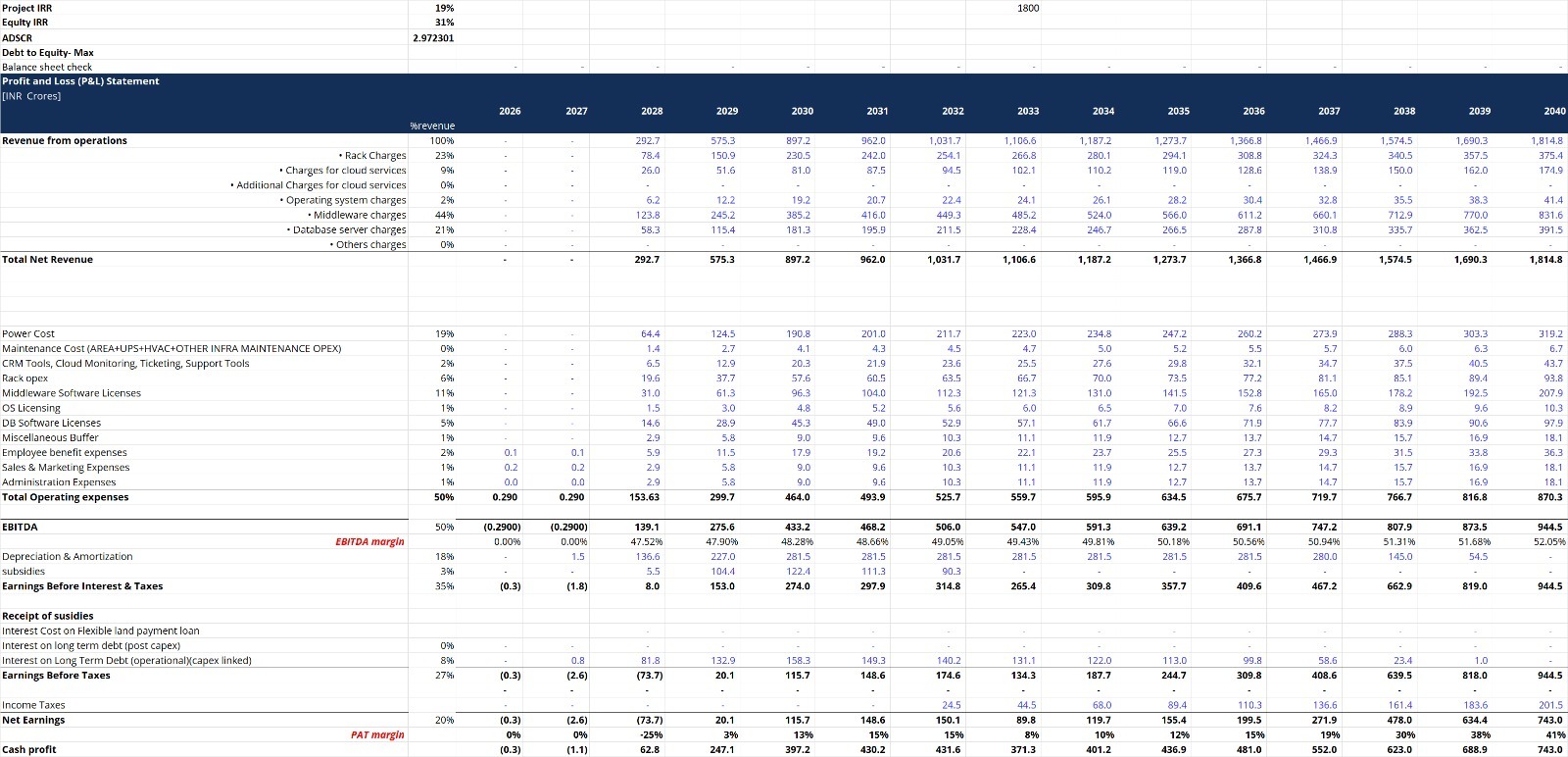Click the Balance sheet check label

[47, 68]
